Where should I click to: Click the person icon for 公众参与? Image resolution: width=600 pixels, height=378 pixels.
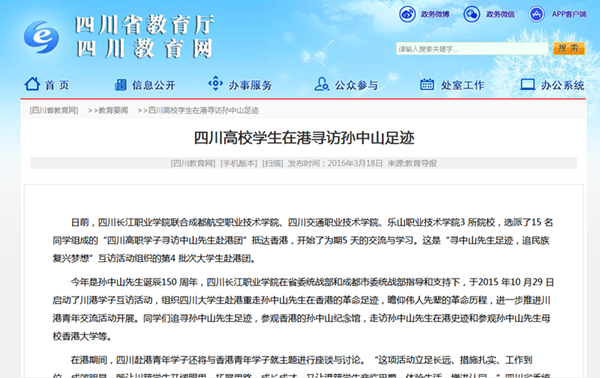point(321,84)
